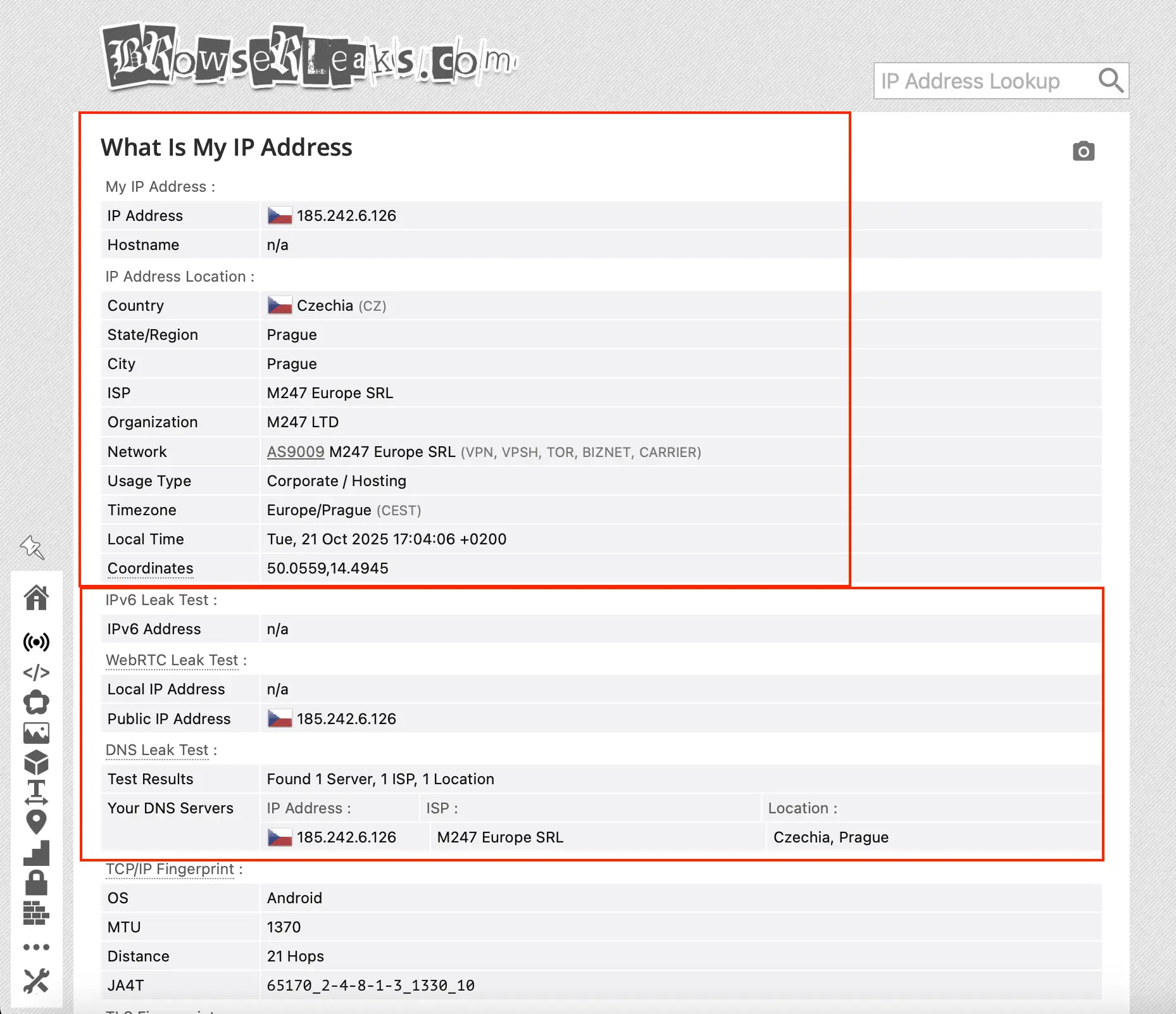Open the JavaScript test via code icon
1176x1014 pixels.
coord(37,672)
